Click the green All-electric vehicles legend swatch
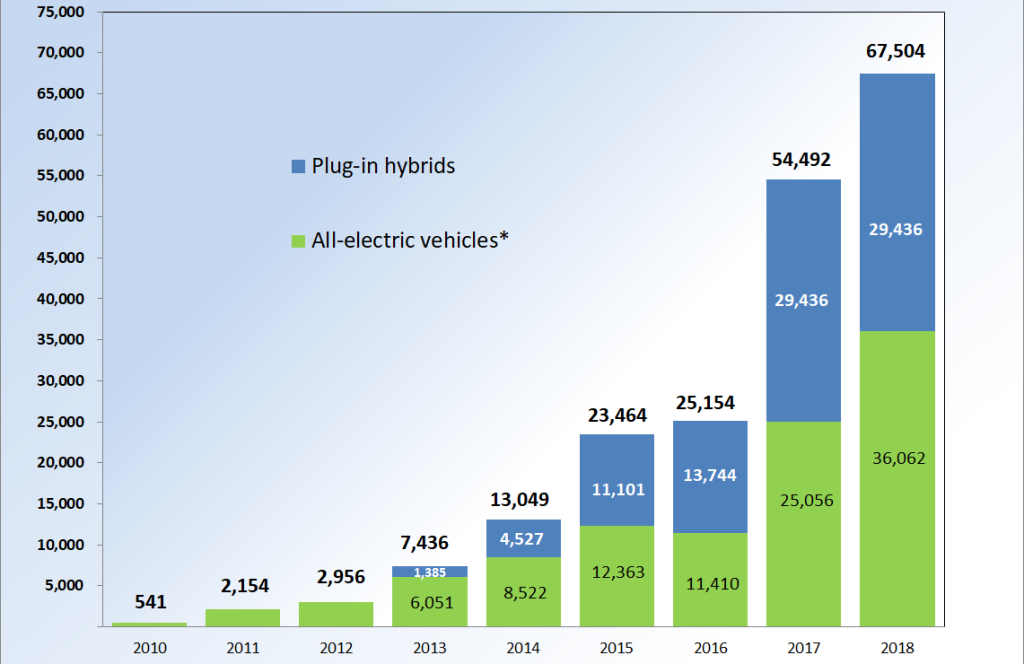Viewport: 1024px width, 664px height. [297, 240]
